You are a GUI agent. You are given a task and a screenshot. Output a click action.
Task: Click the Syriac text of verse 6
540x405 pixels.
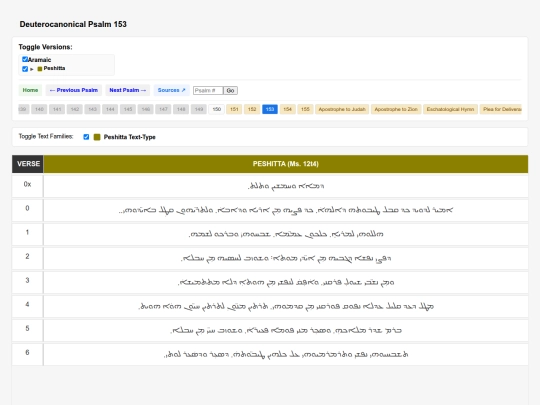pos(285,354)
